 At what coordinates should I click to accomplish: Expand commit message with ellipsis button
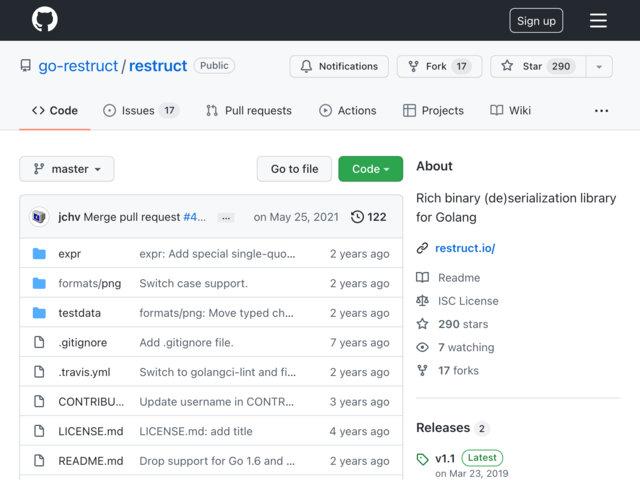(226, 218)
